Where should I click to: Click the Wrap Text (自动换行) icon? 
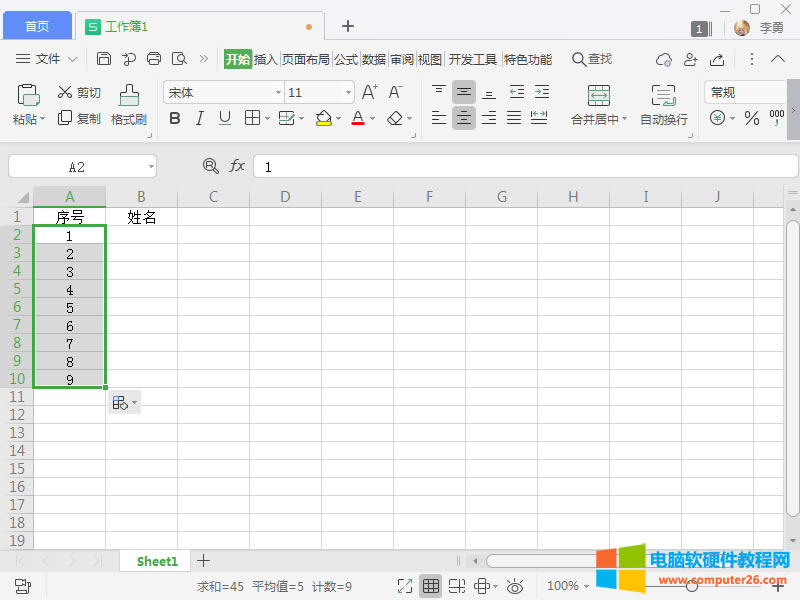663,96
